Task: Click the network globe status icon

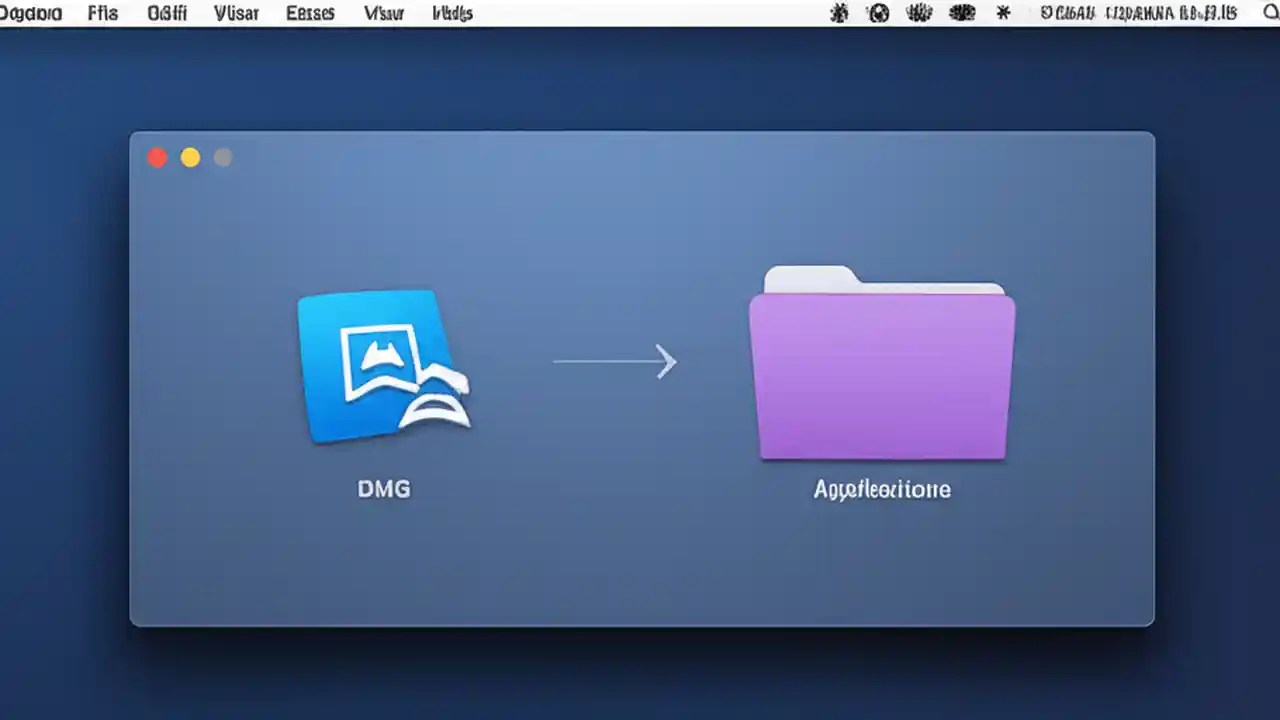Action: (x=878, y=13)
